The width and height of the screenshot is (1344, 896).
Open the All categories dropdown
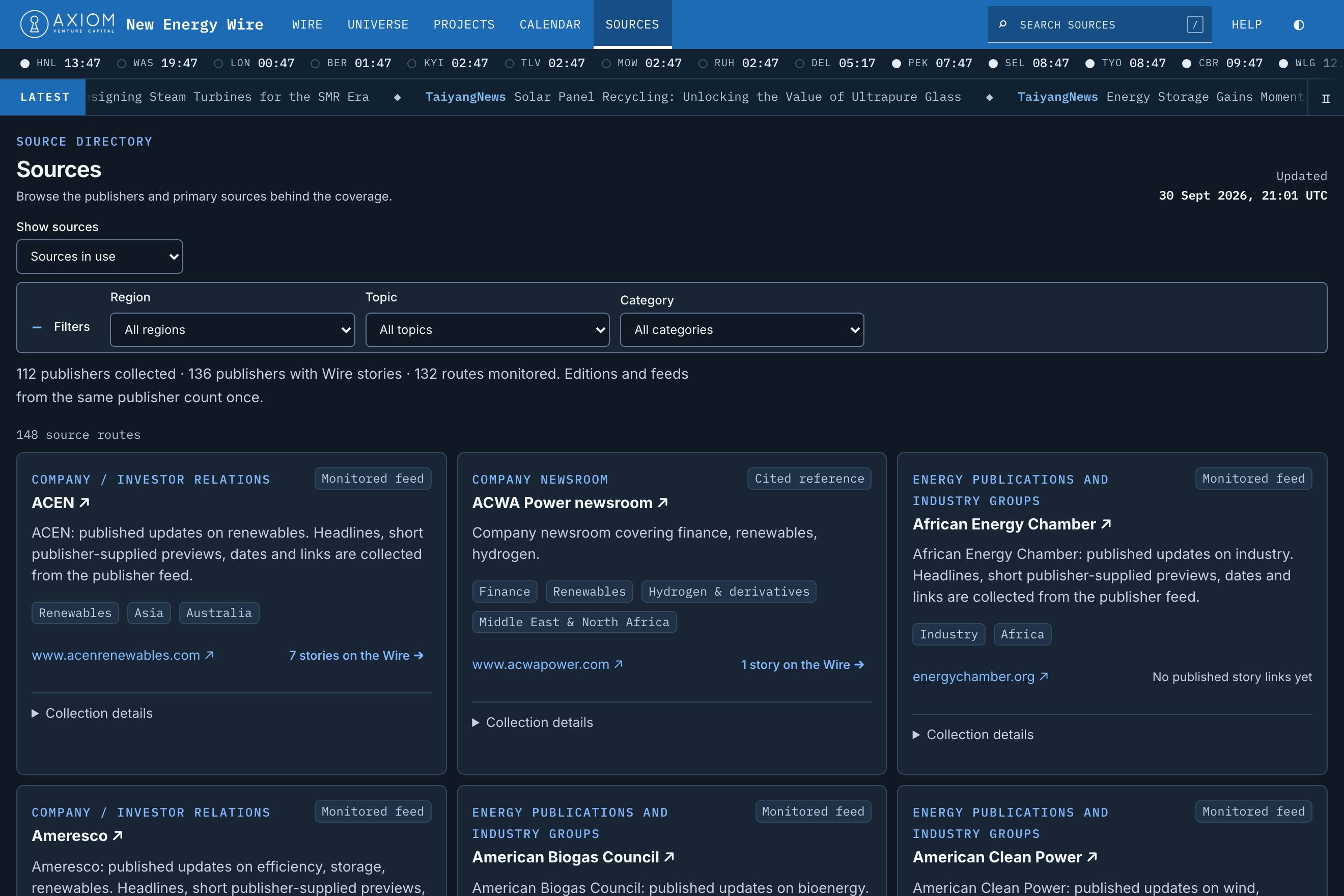click(742, 330)
